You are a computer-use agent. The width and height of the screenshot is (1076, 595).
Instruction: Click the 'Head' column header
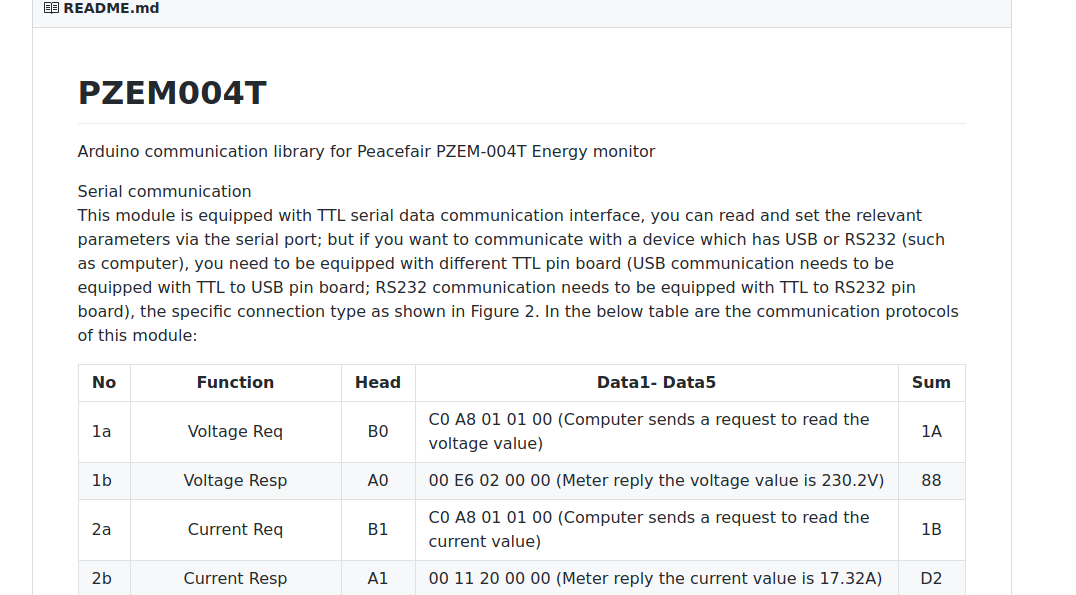pos(378,383)
